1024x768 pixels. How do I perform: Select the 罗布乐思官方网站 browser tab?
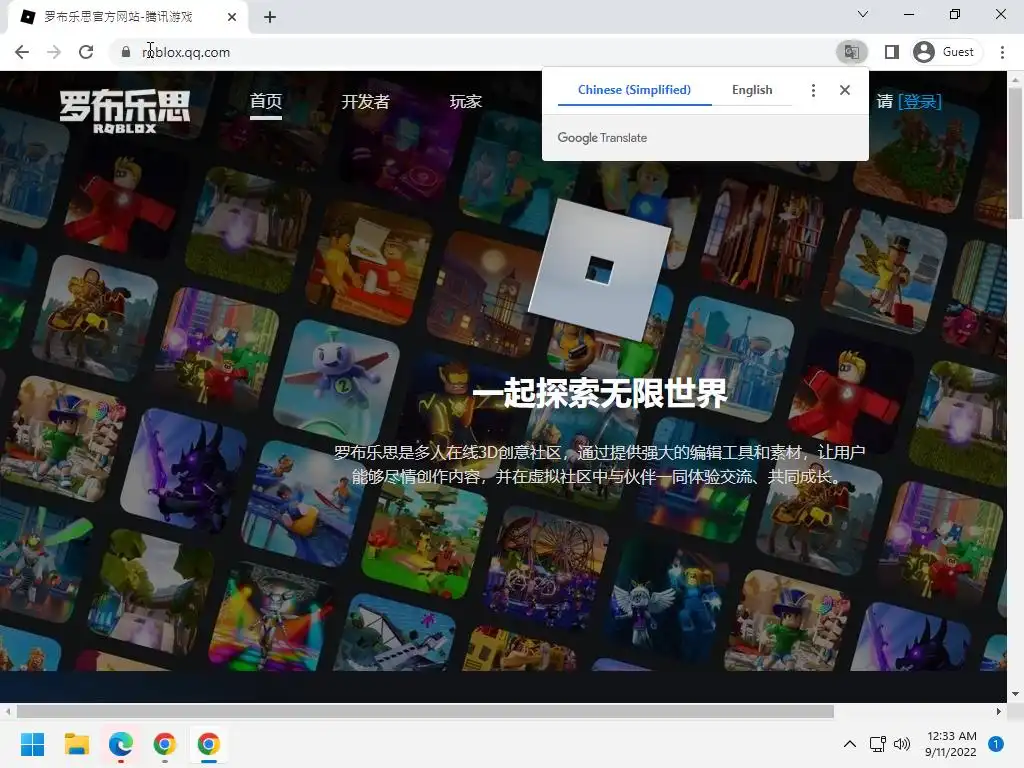[x=128, y=17]
